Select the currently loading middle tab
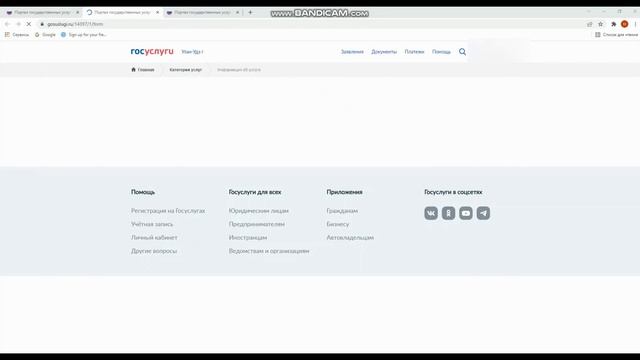This screenshot has height=360, width=640. (x=122, y=13)
